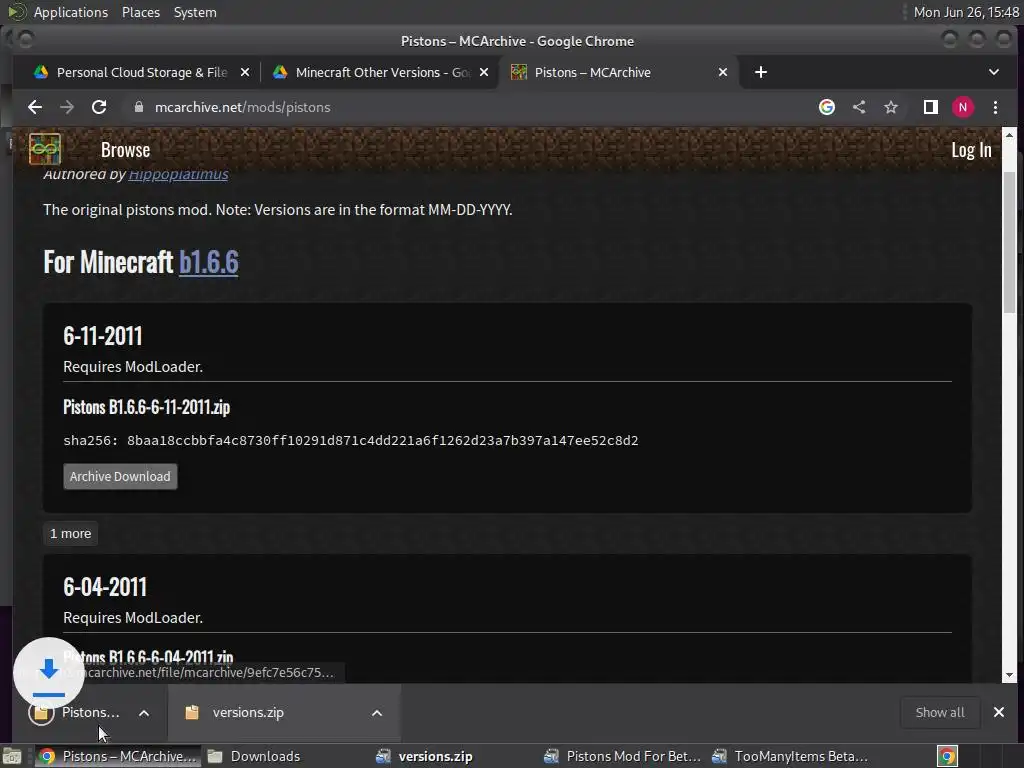Image resolution: width=1024 pixels, height=768 pixels.
Task: Expand the tab search dropdown arrow
Action: click(x=993, y=72)
